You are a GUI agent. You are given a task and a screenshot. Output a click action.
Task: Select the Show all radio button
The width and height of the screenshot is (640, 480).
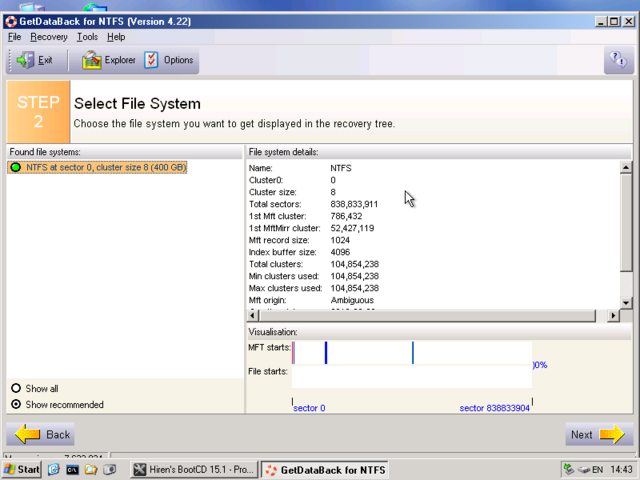click(x=16, y=388)
